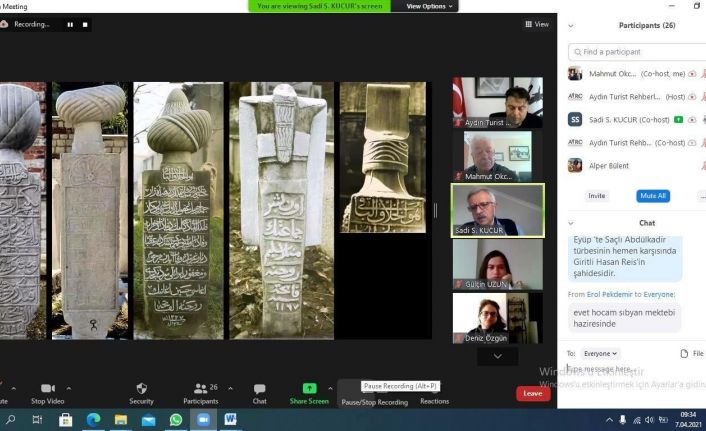
Task: Click the Participants icon in toolbar
Action: 200,388
